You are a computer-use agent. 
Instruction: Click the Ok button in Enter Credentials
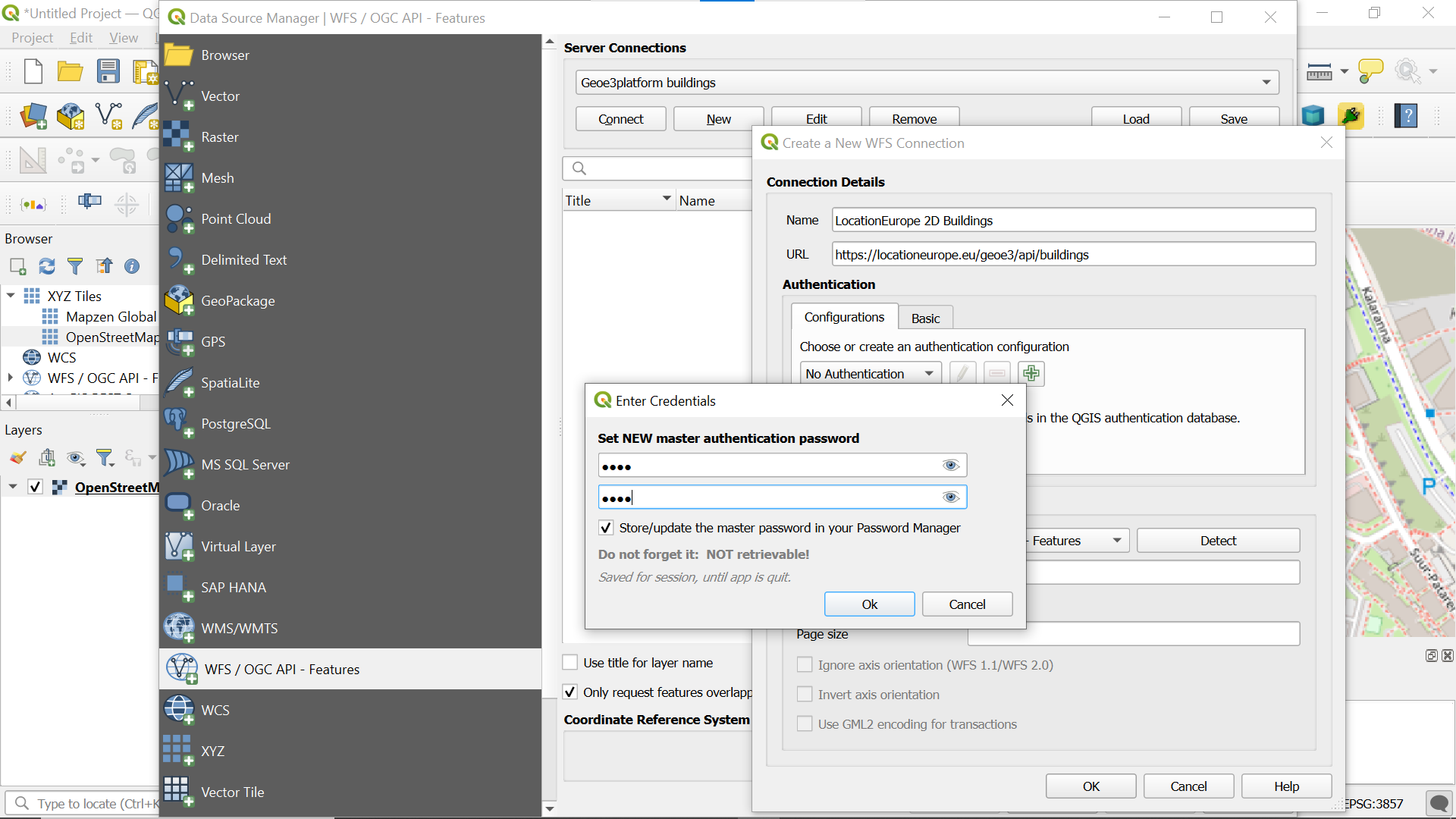[870, 604]
